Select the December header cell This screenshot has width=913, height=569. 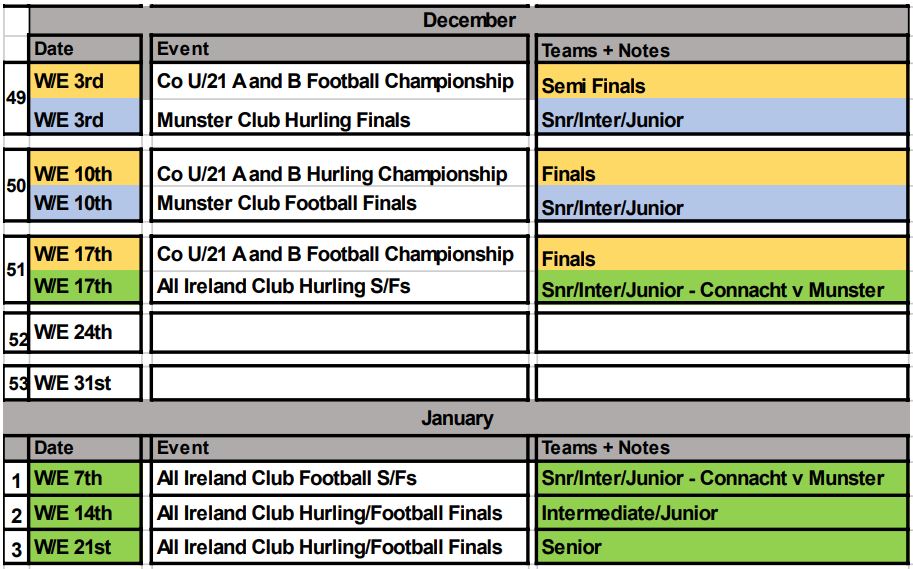pos(468,20)
